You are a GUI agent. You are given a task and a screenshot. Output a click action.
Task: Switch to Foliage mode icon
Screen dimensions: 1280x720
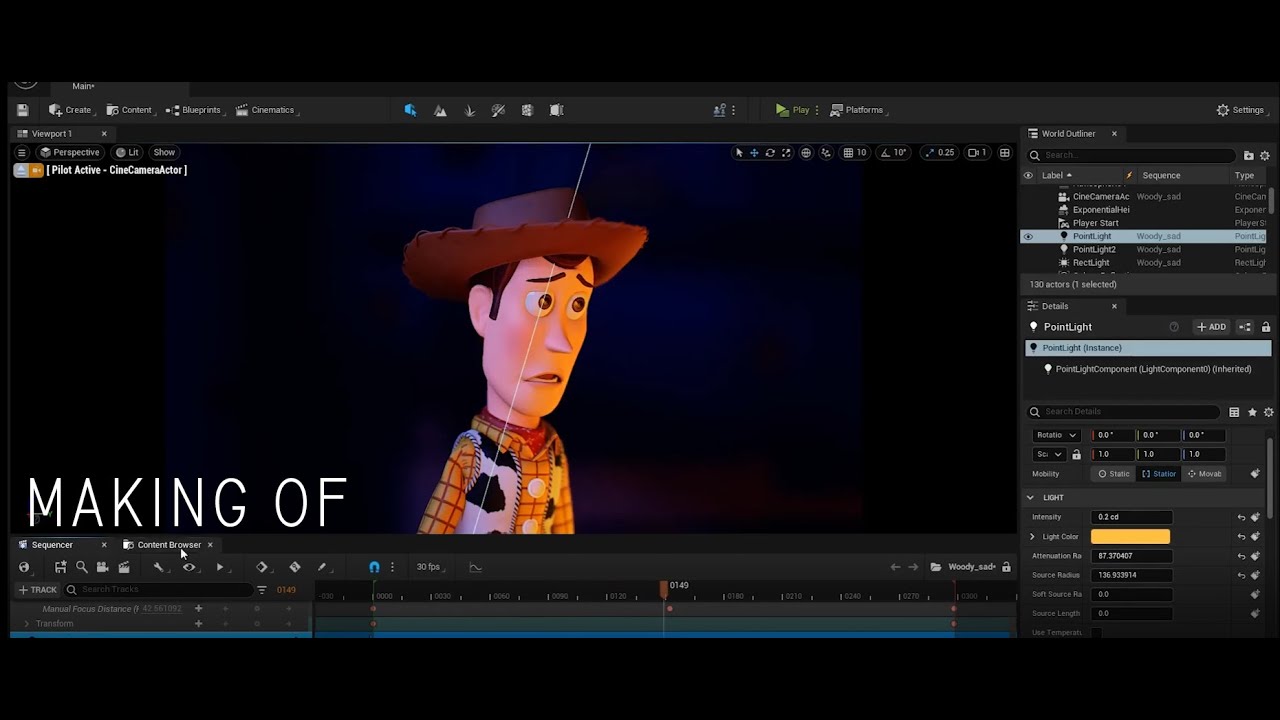coord(469,110)
